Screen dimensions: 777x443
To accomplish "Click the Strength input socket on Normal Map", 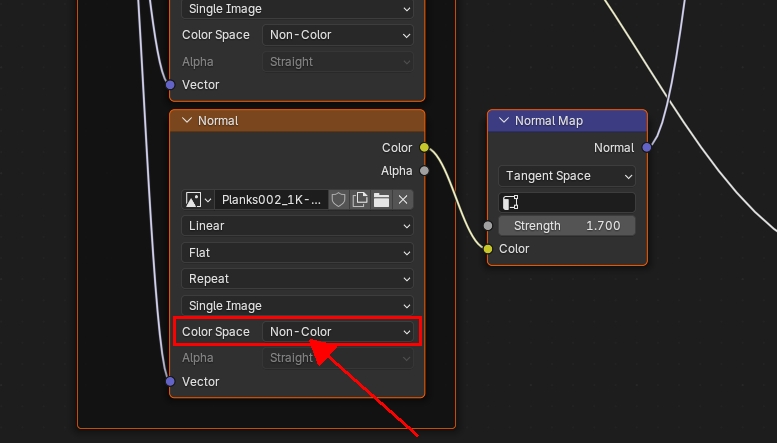I will pos(488,226).
